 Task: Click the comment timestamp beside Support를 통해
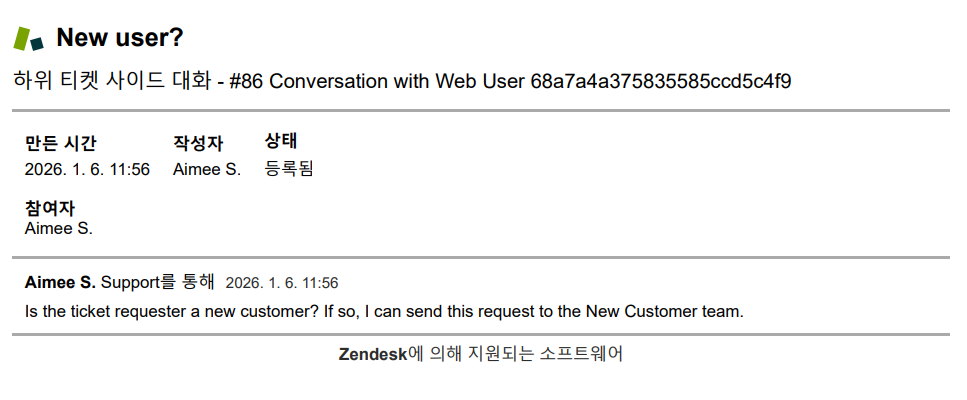click(282, 284)
